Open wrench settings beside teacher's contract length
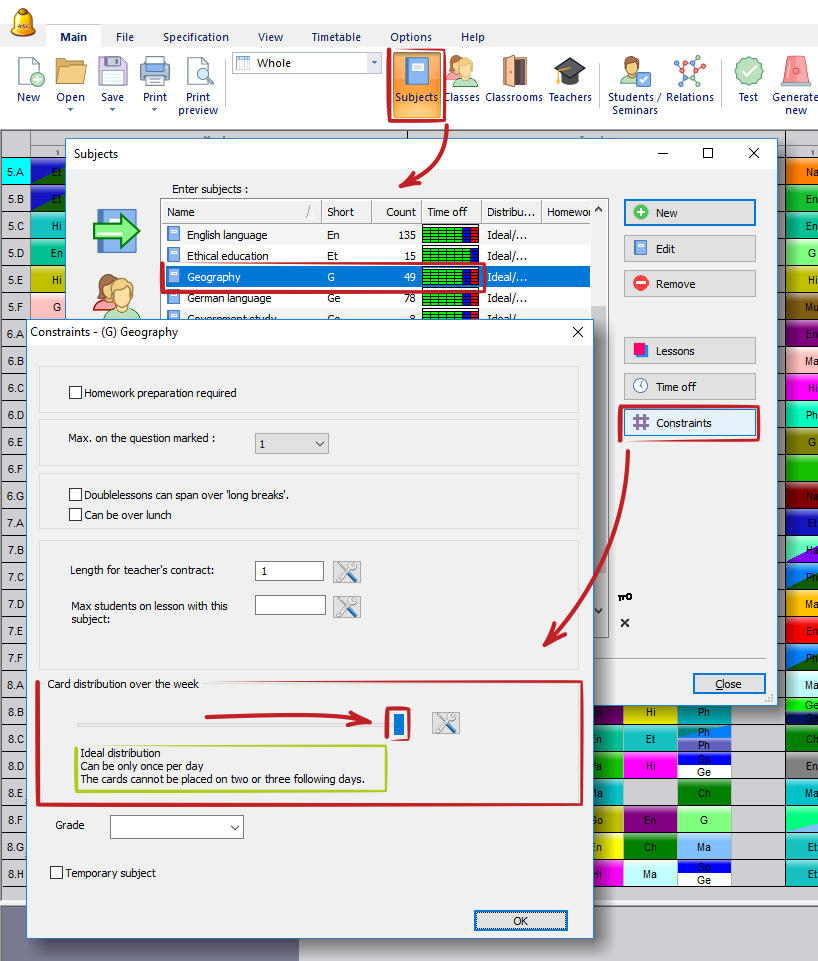This screenshot has height=961, width=818. click(x=347, y=572)
